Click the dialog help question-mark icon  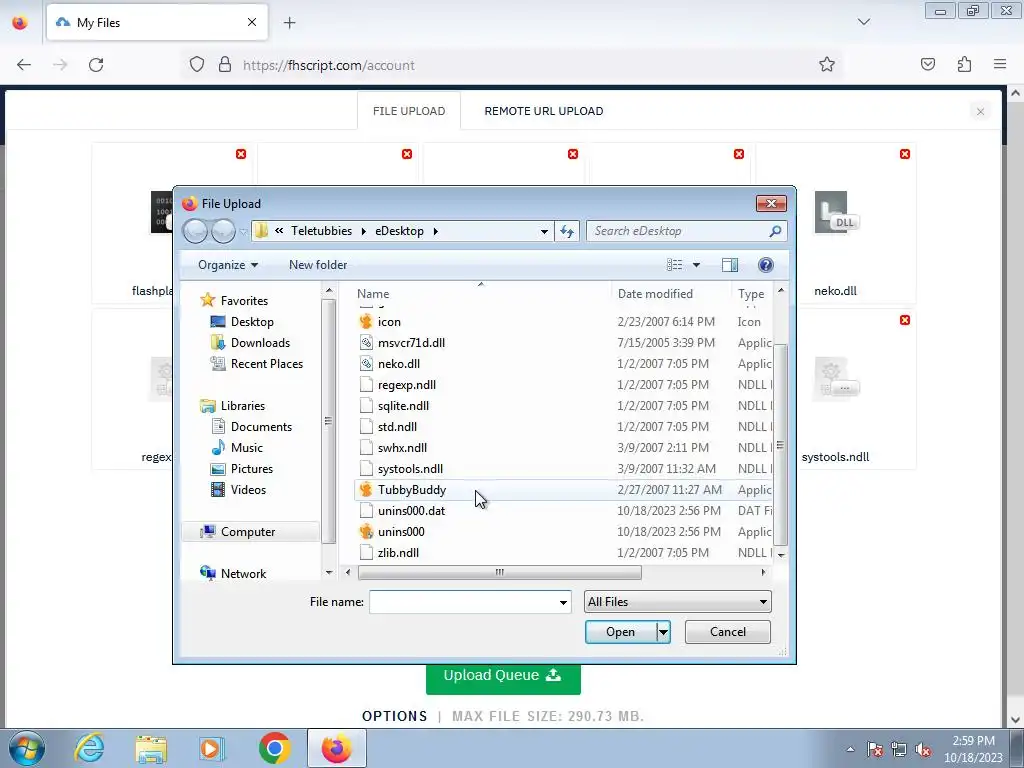pos(765,264)
